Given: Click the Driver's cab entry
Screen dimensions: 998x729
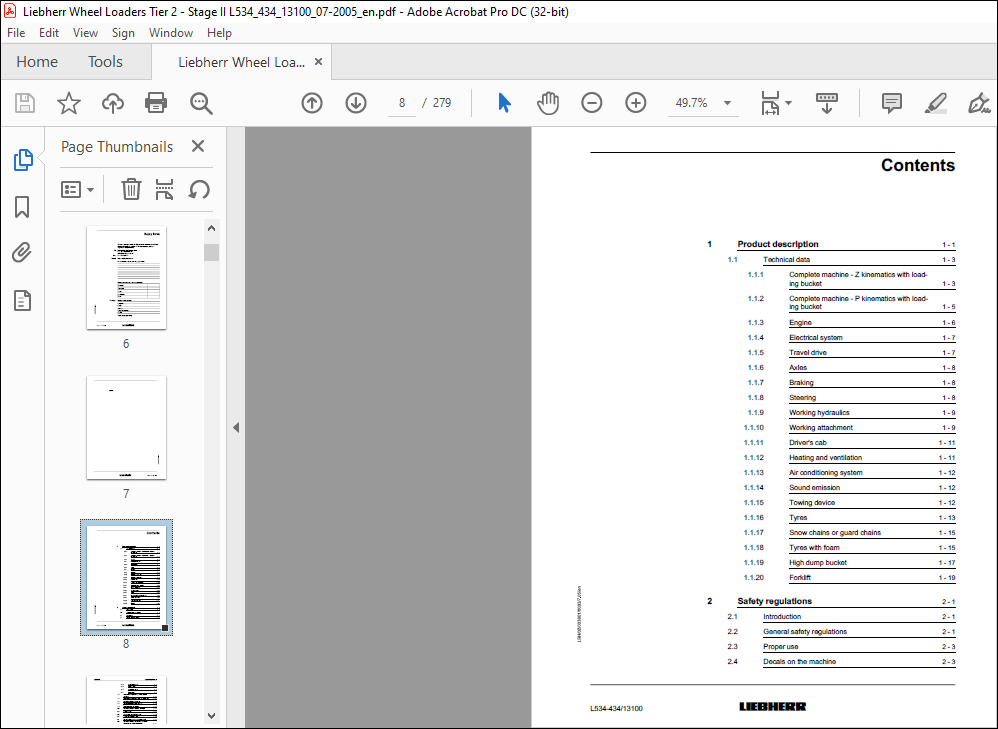Looking at the screenshot, I should click(x=808, y=442).
